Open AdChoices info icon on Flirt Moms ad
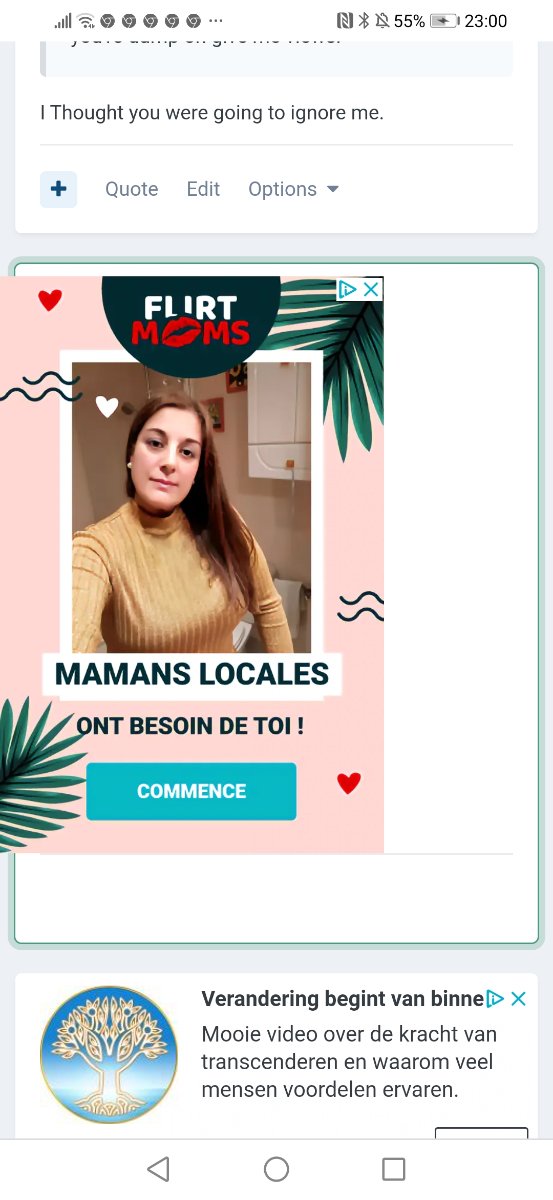Image resolution: width=553 pixels, height=1200 pixels. [348, 289]
